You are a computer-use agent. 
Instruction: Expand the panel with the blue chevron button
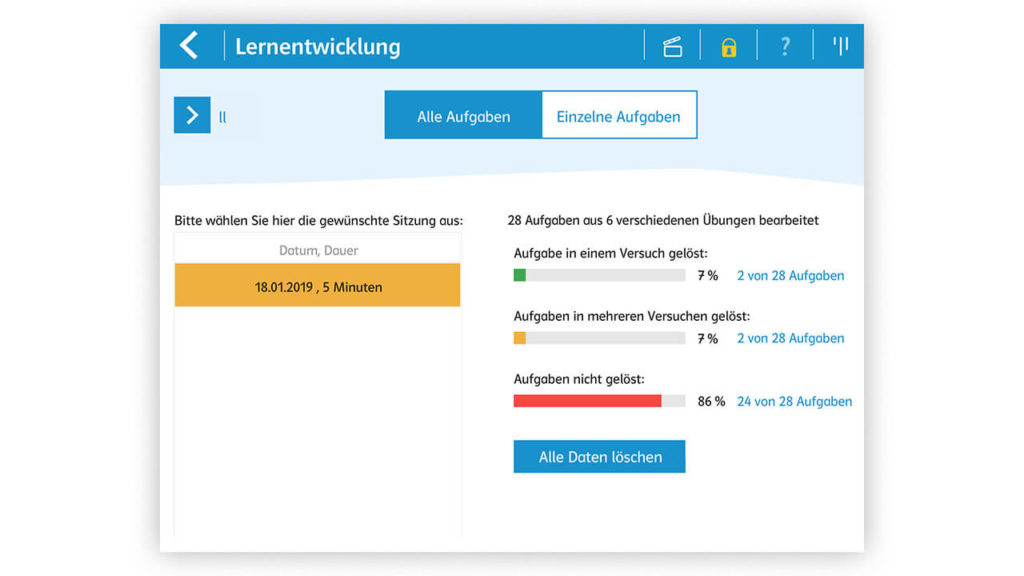[192, 116]
